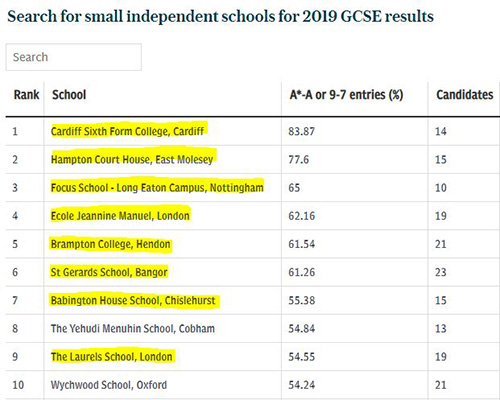Sort by the Rank column header

point(26,95)
